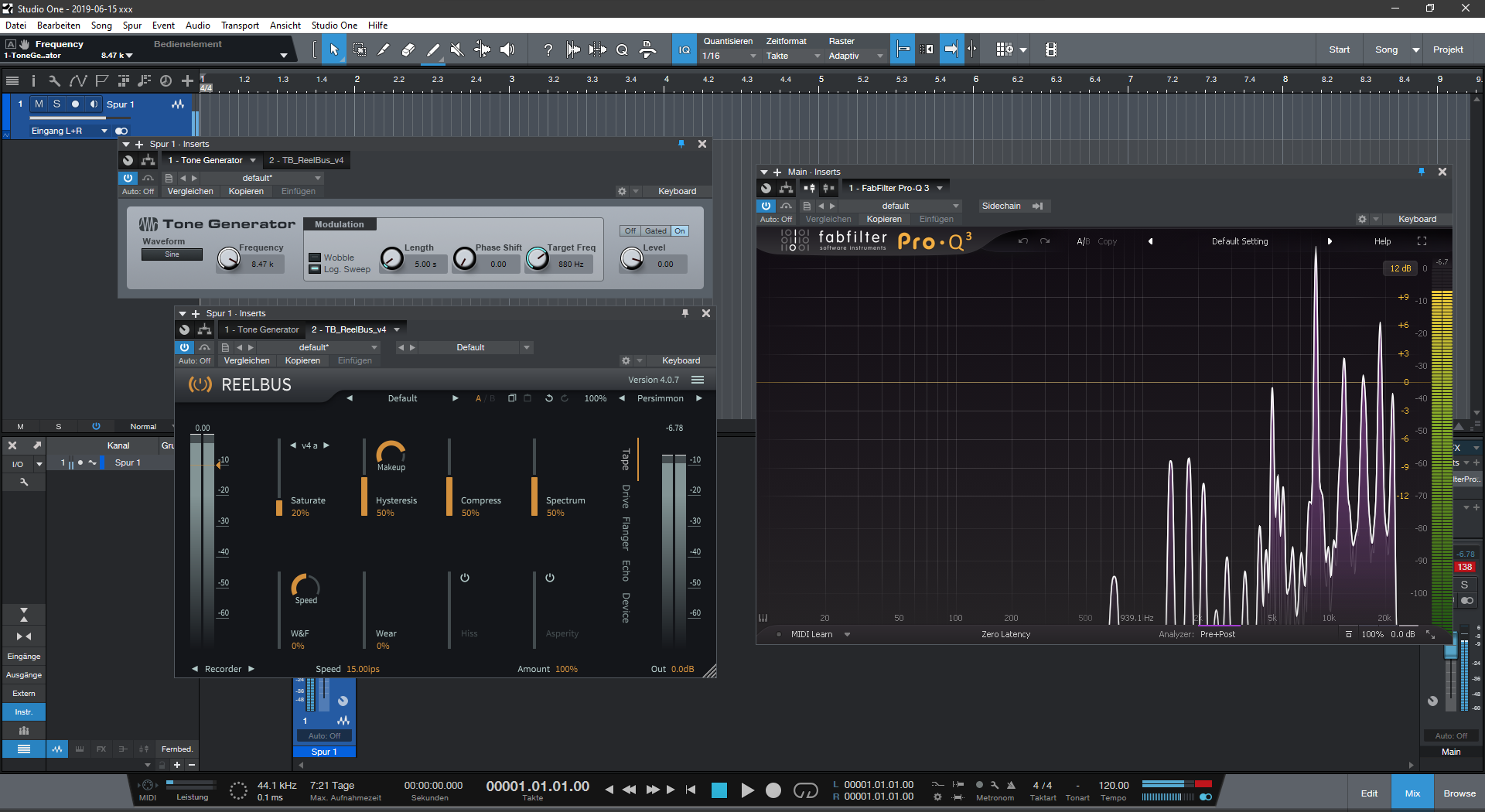Open the ReelBus hamburger menu
Screen dimensions: 1485x812
tap(698, 380)
